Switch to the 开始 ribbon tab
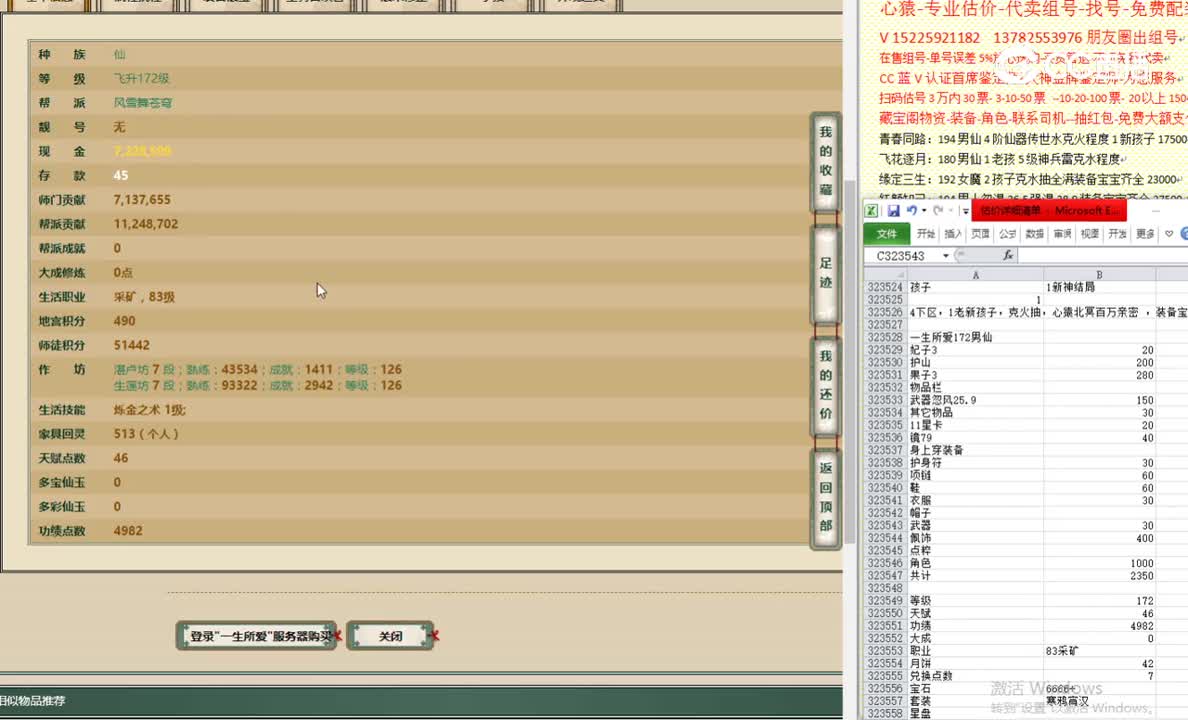 (925, 233)
